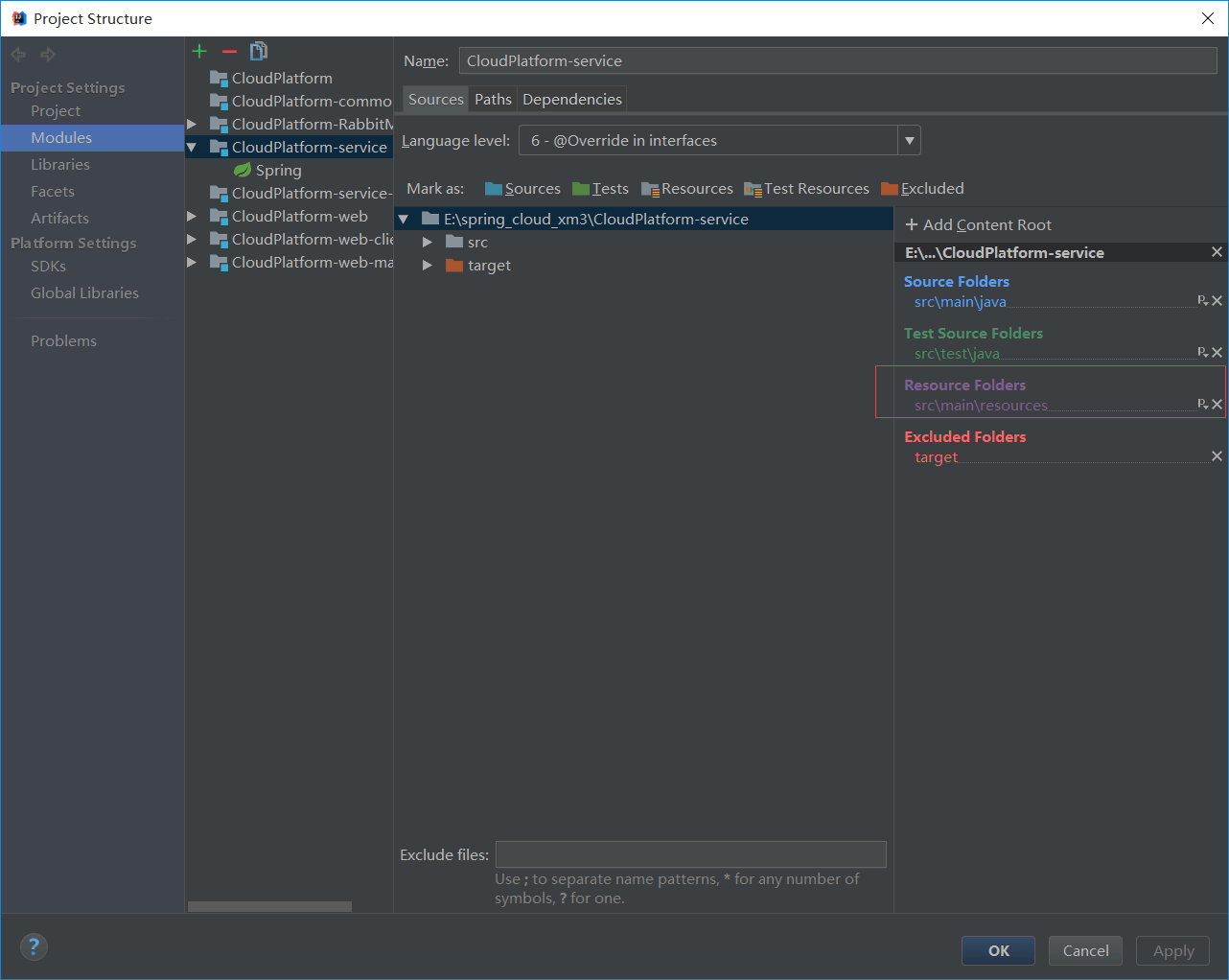Image resolution: width=1229 pixels, height=980 pixels.
Task: Expand the CloudPlatform-RabbitM module node
Action: pos(192,124)
